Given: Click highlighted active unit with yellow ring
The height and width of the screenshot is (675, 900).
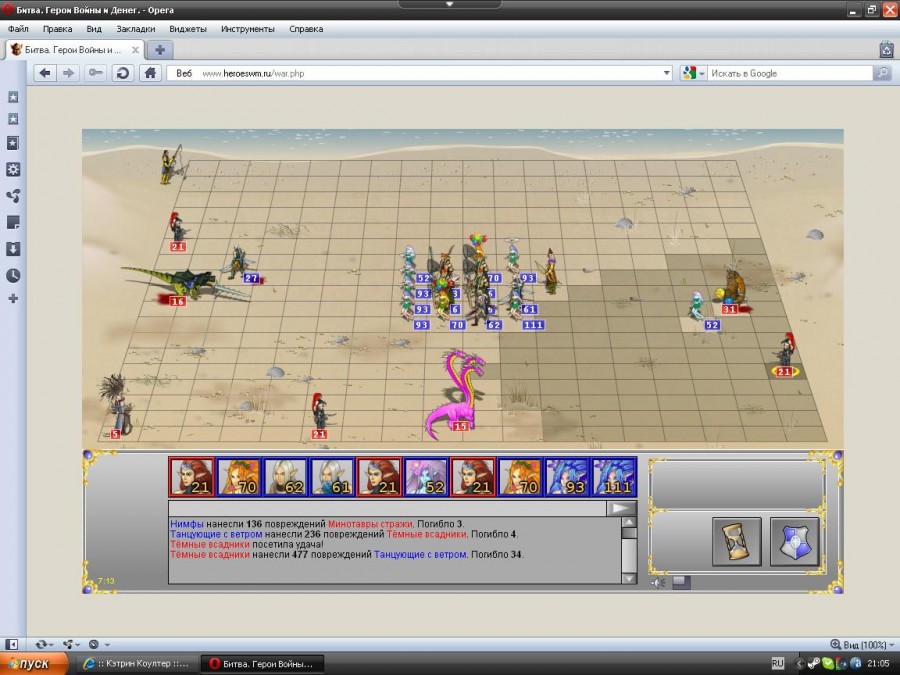Looking at the screenshot, I should coord(786,356).
